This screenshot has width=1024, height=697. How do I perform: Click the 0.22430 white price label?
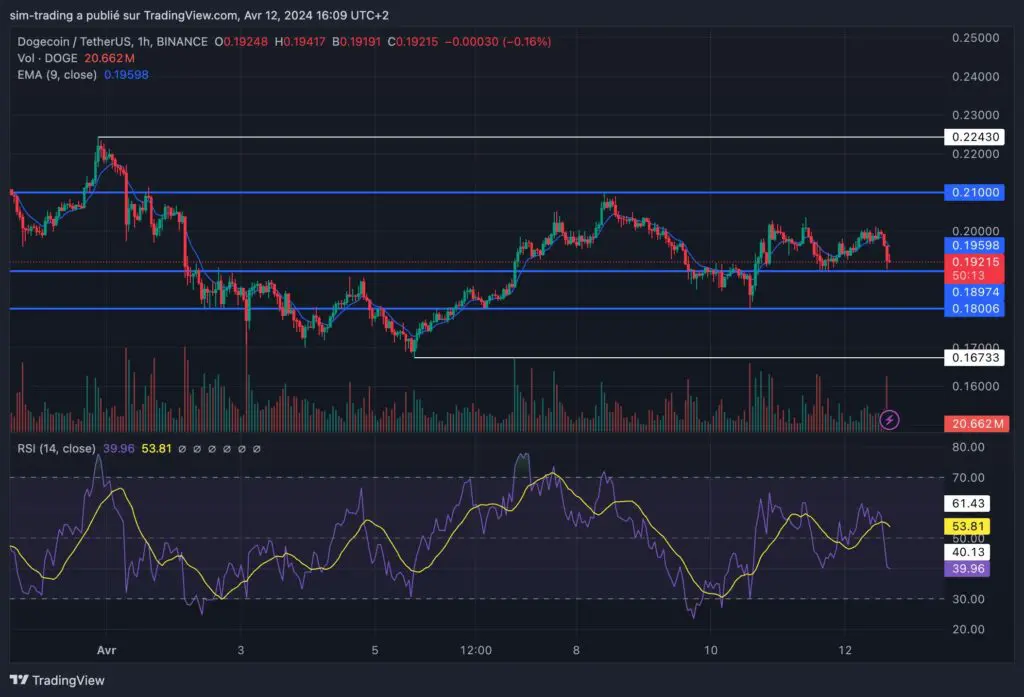click(974, 137)
